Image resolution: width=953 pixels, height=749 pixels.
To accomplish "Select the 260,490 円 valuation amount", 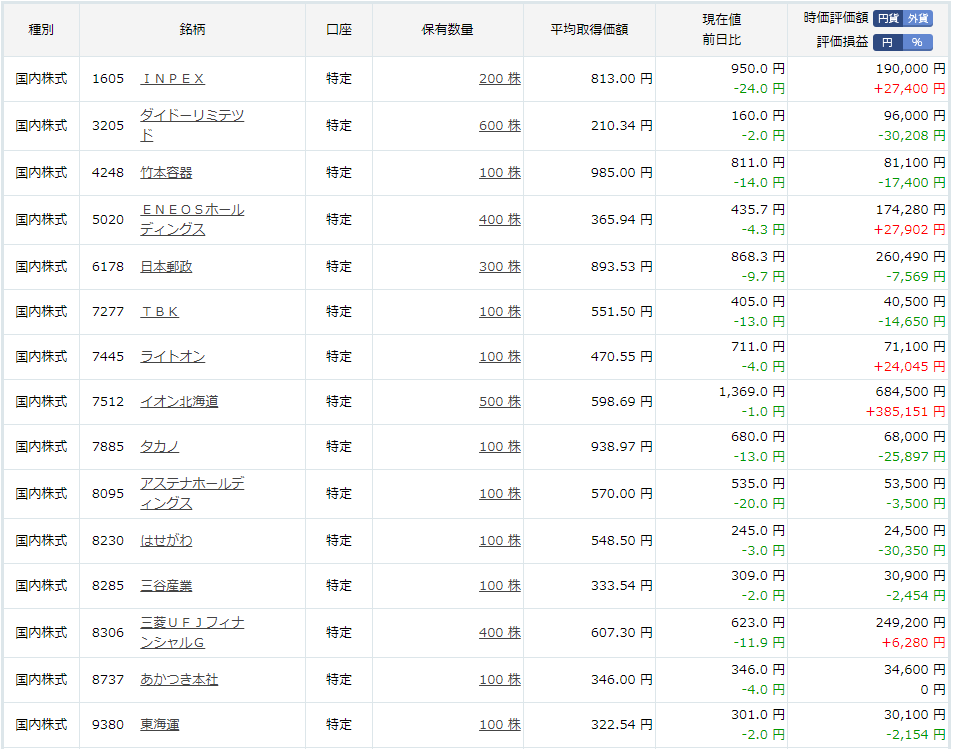I will click(x=910, y=257).
